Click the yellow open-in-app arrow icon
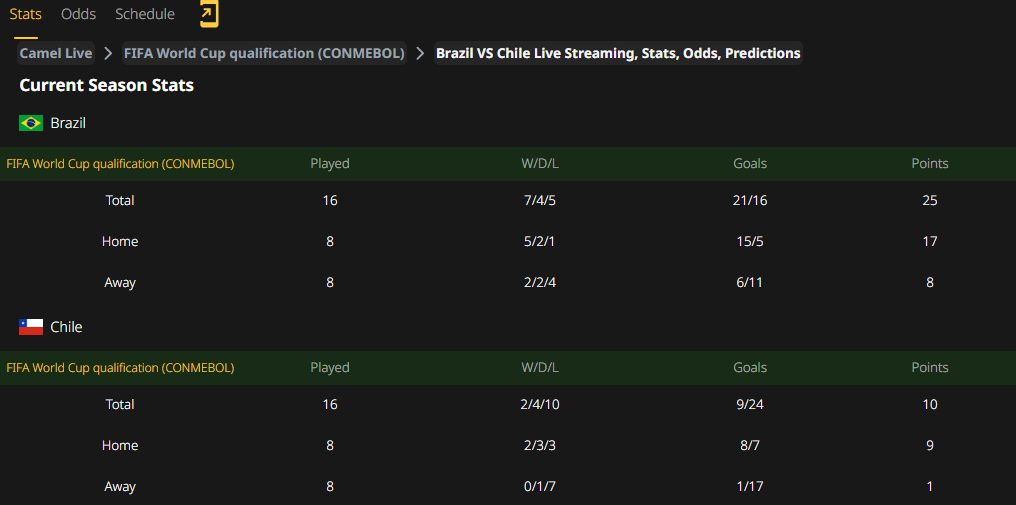Screen dimensions: 1016x505 [209, 14]
